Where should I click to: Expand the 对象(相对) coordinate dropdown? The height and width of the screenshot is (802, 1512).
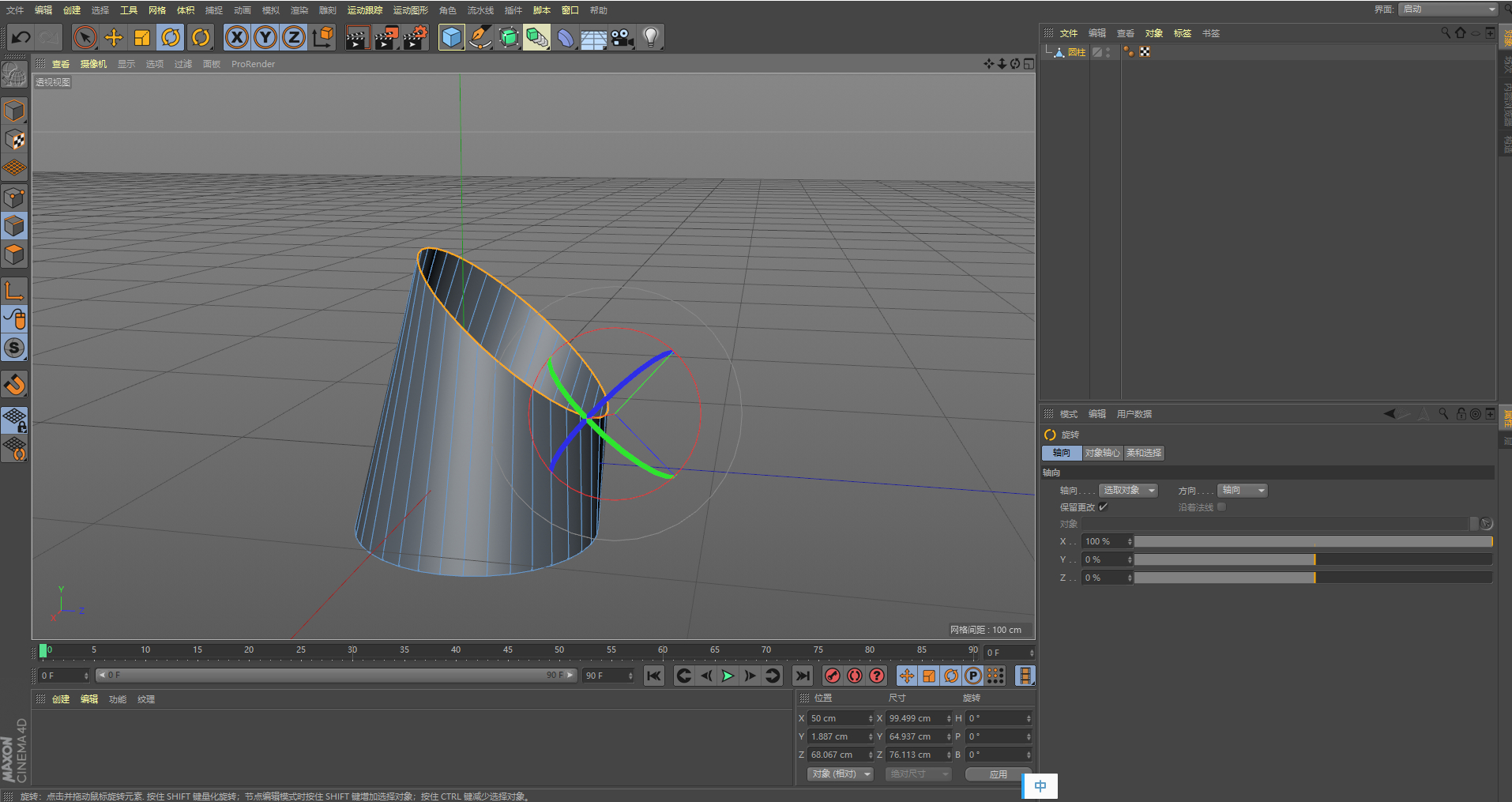click(x=840, y=774)
